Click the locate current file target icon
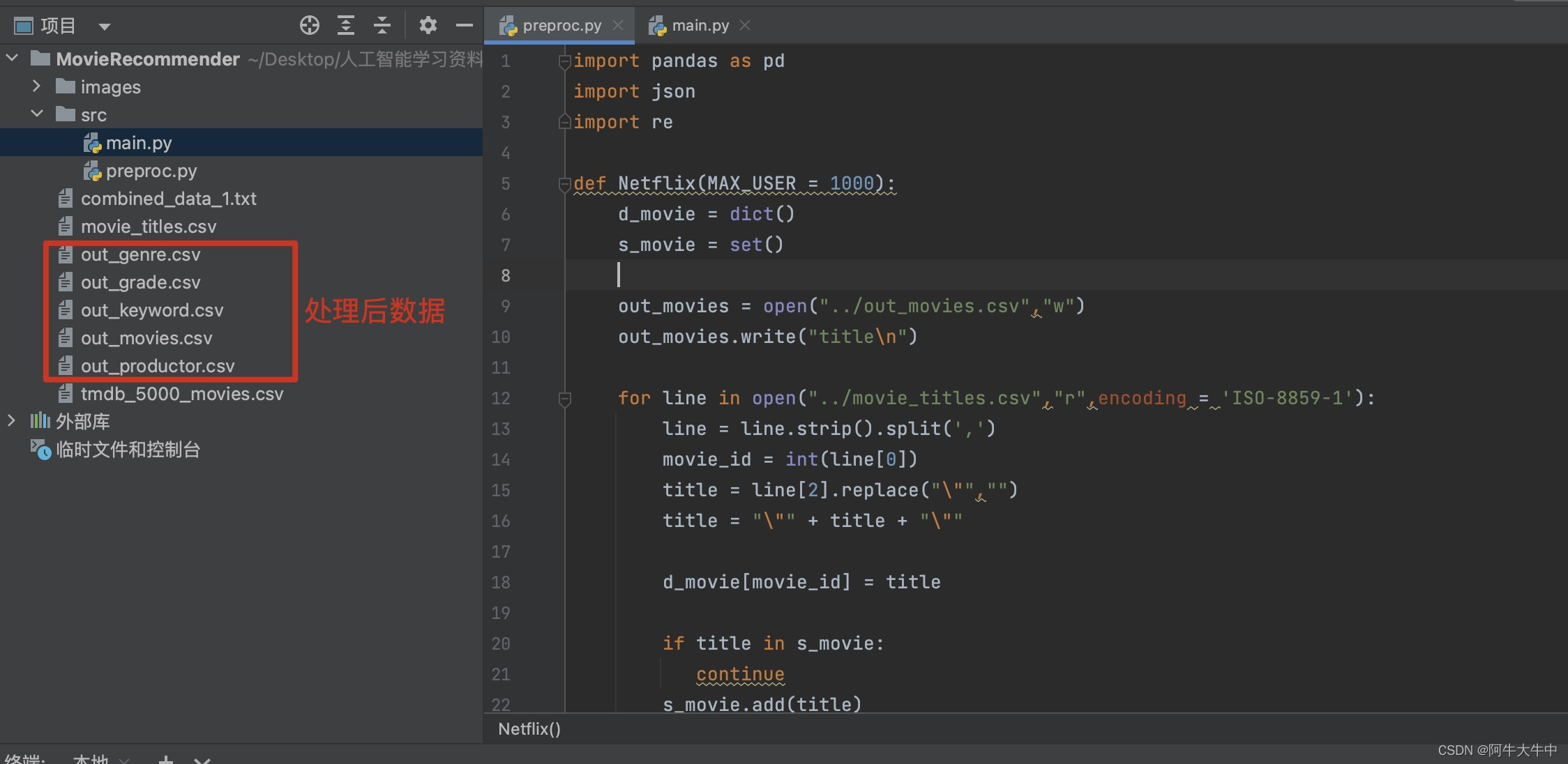This screenshot has height=764, width=1568. [310, 26]
